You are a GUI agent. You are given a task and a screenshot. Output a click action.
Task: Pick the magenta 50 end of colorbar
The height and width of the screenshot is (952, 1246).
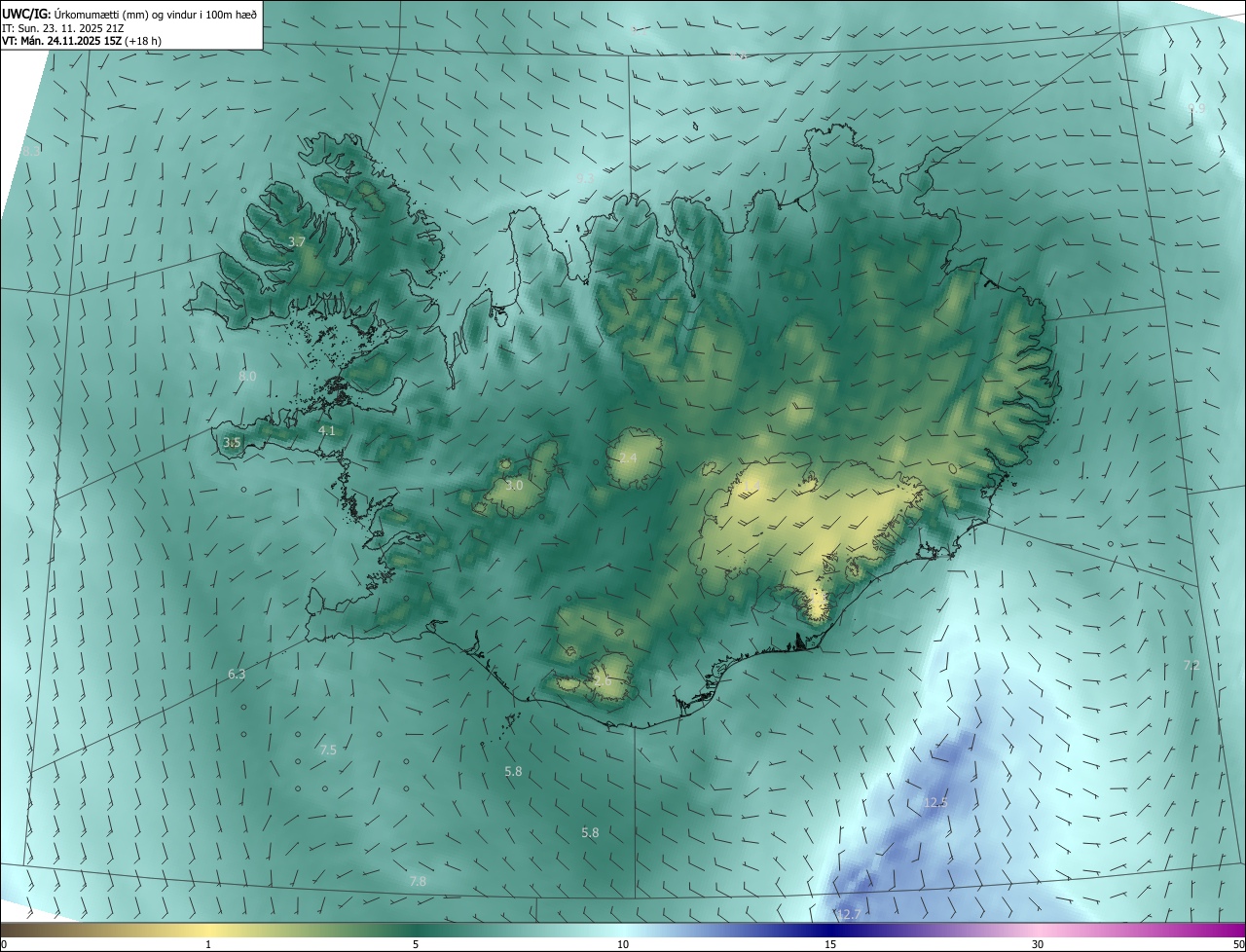(1238, 944)
